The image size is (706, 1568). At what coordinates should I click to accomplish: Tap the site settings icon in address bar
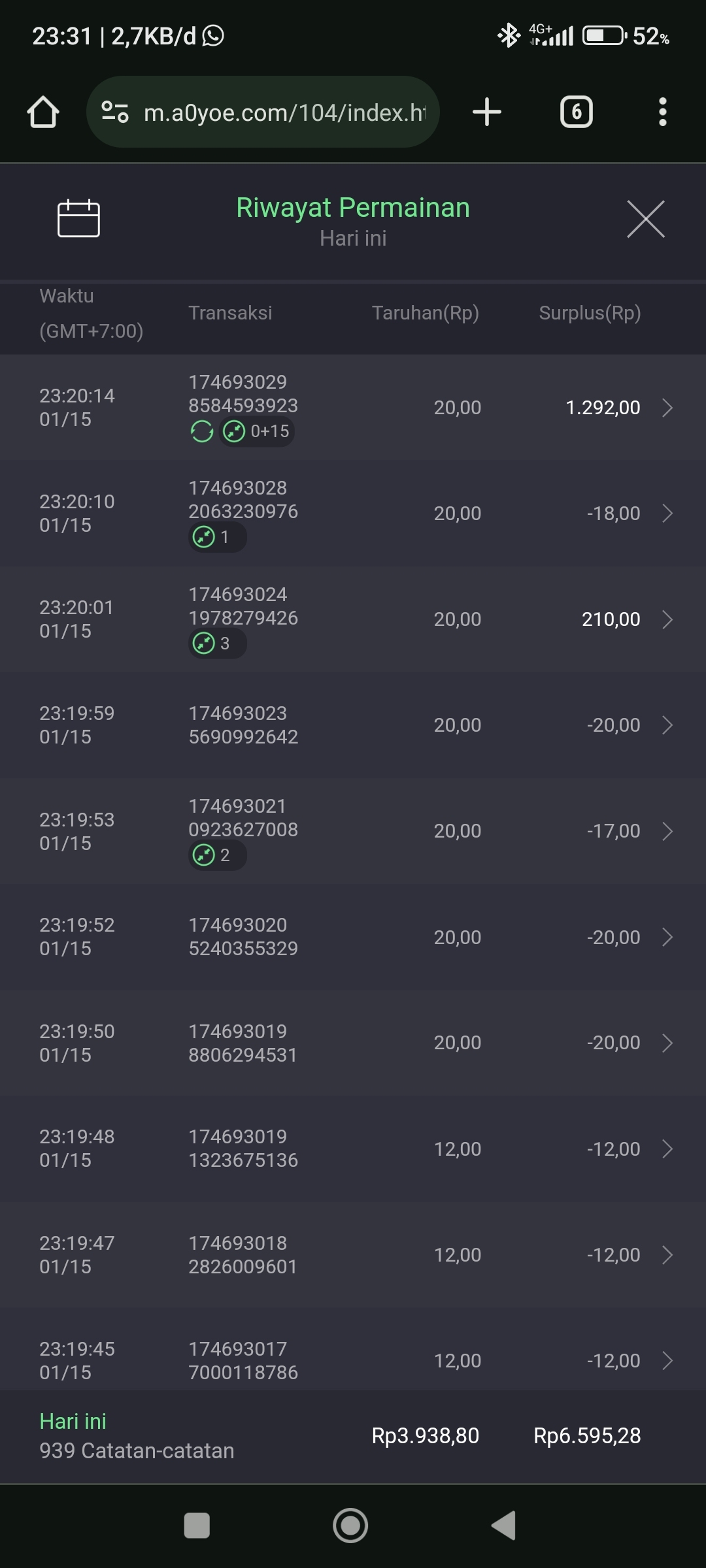(x=115, y=112)
